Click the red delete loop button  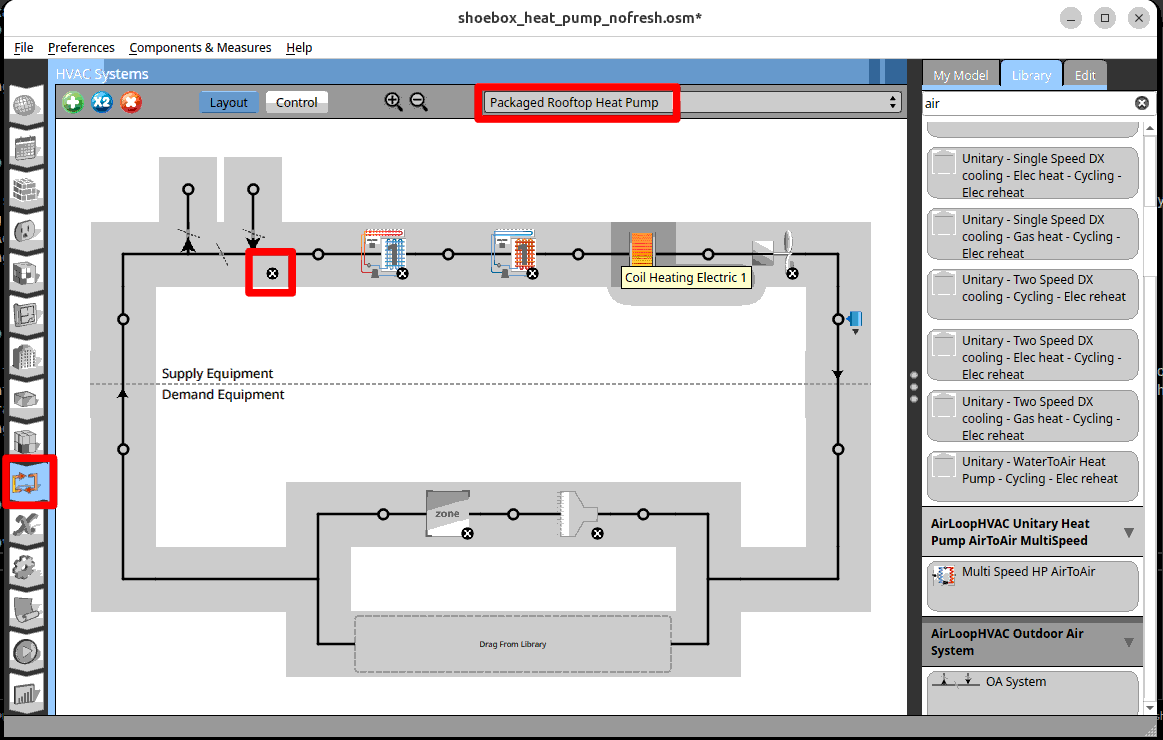click(131, 102)
